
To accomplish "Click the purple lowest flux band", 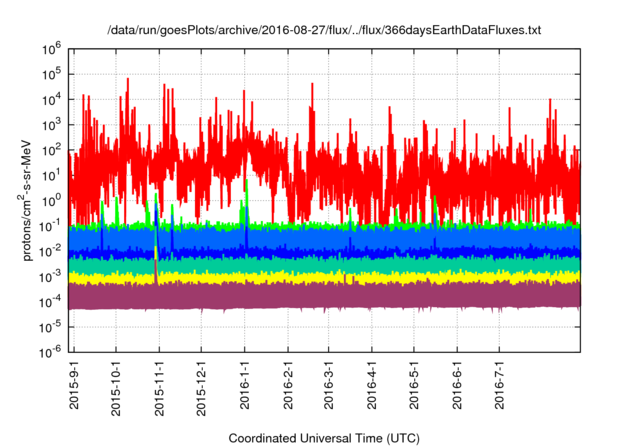I will click(324, 296).
